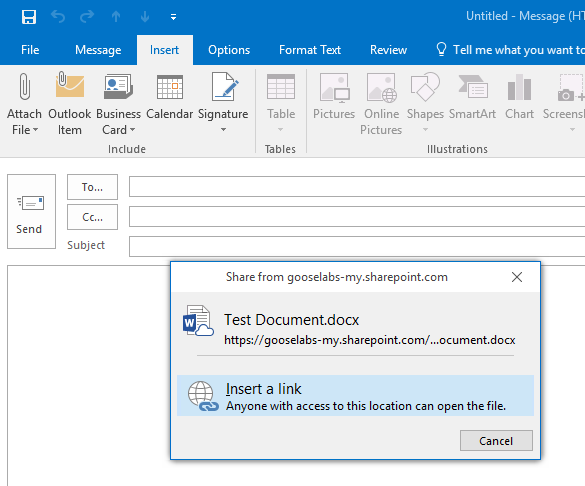Click the Online Pictures icon
The height and width of the screenshot is (486, 585).
pyautogui.click(x=381, y=88)
